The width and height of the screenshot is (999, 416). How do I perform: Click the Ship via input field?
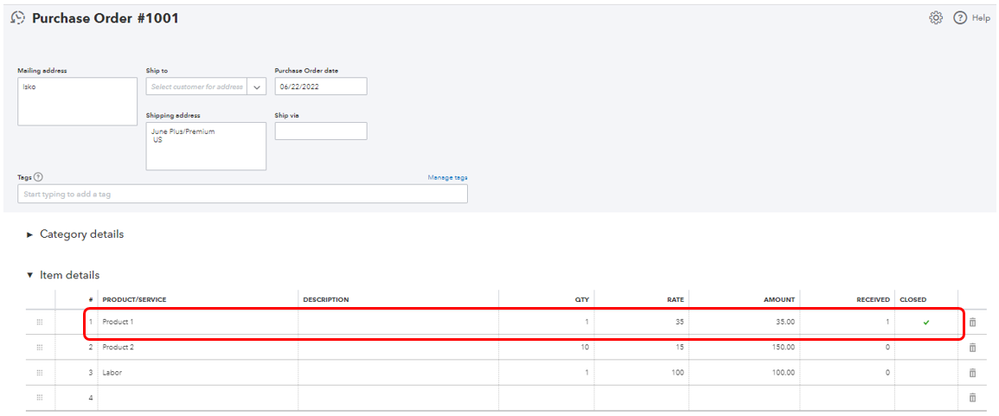coord(320,131)
